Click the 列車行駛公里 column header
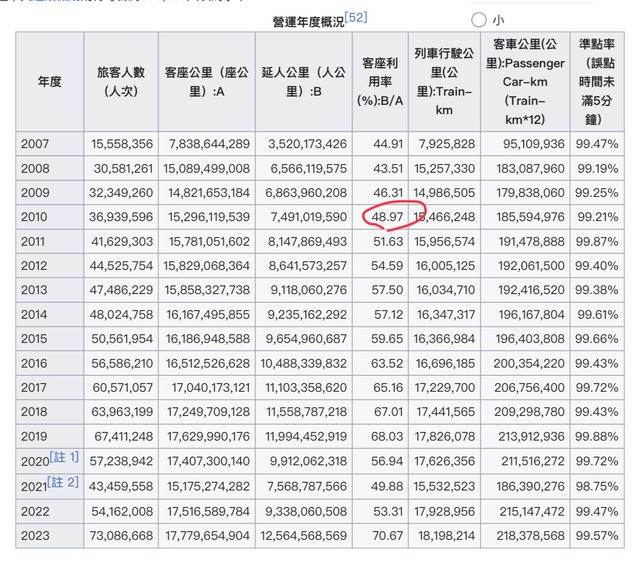Screen dimensions: 640x563 pyautogui.click(x=442, y=81)
